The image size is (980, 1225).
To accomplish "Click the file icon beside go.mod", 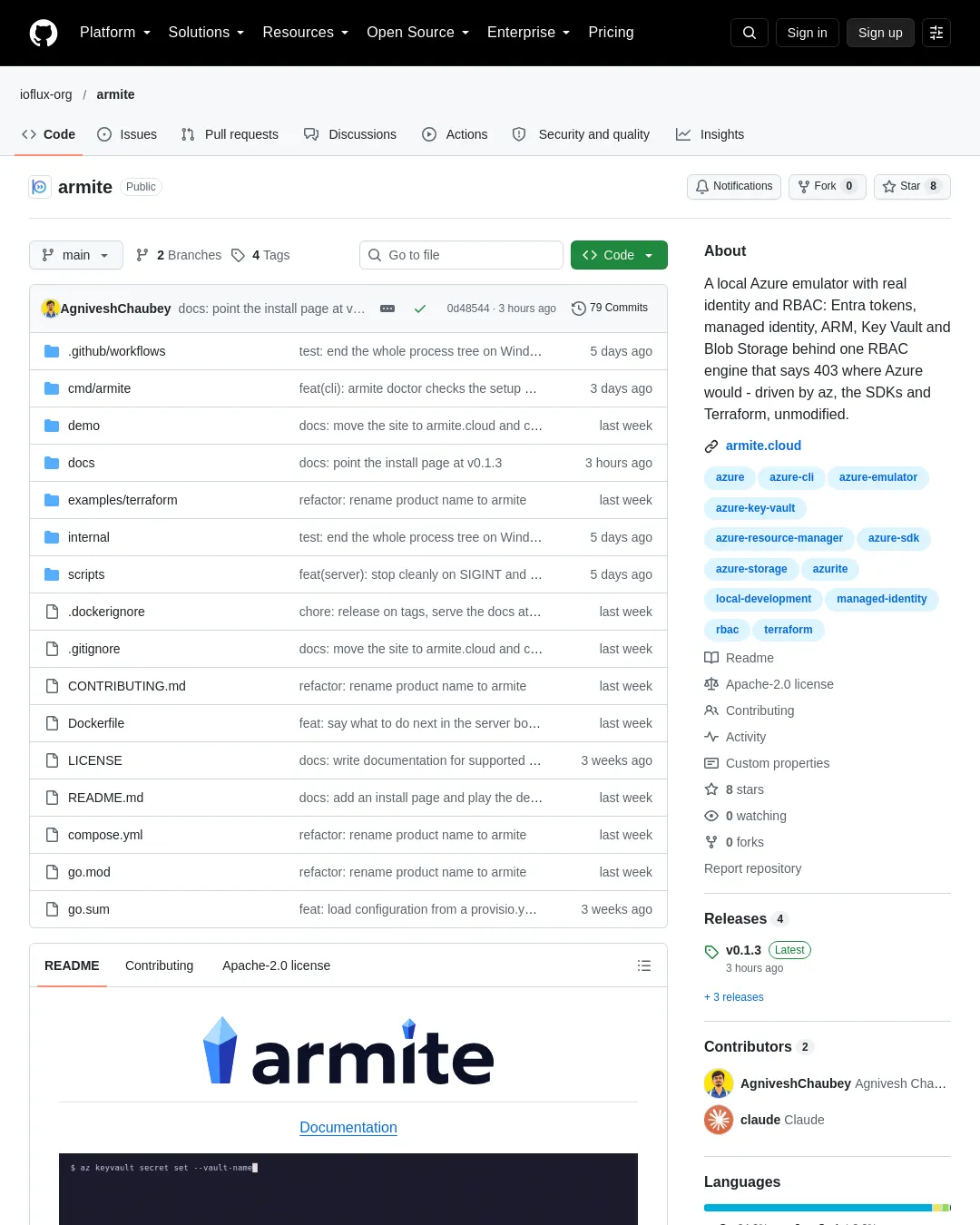I will [52, 872].
